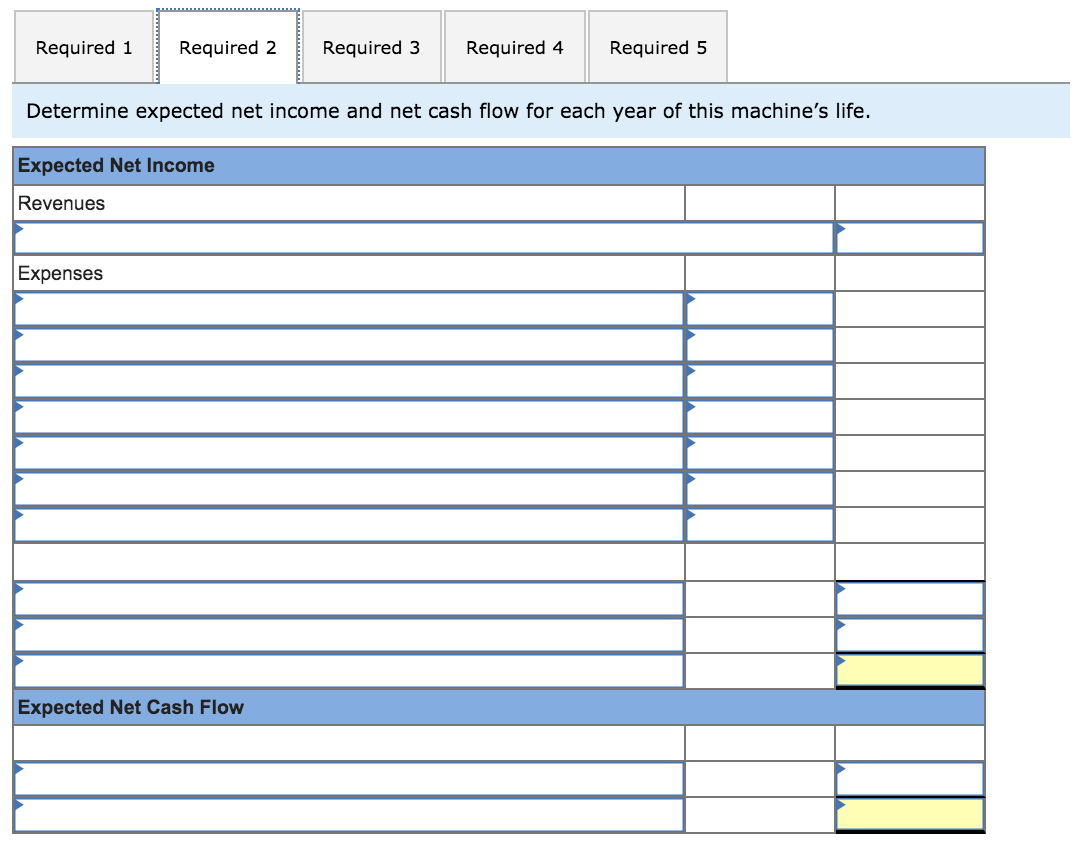
Task: Click the yellow net income result cell
Action: click(910, 670)
